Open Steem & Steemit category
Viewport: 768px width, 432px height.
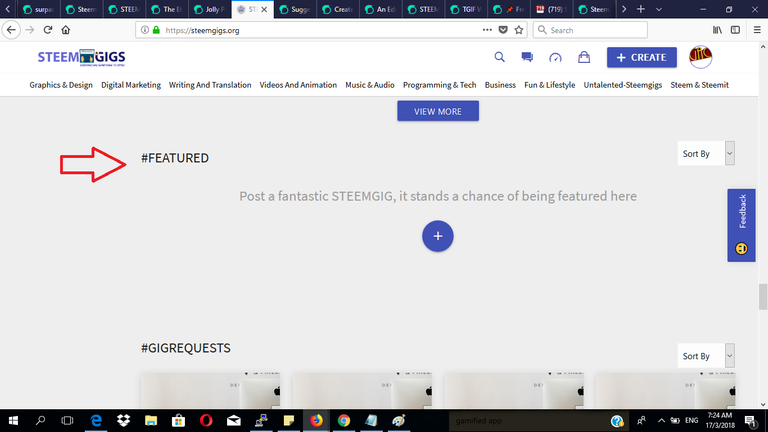(x=699, y=85)
